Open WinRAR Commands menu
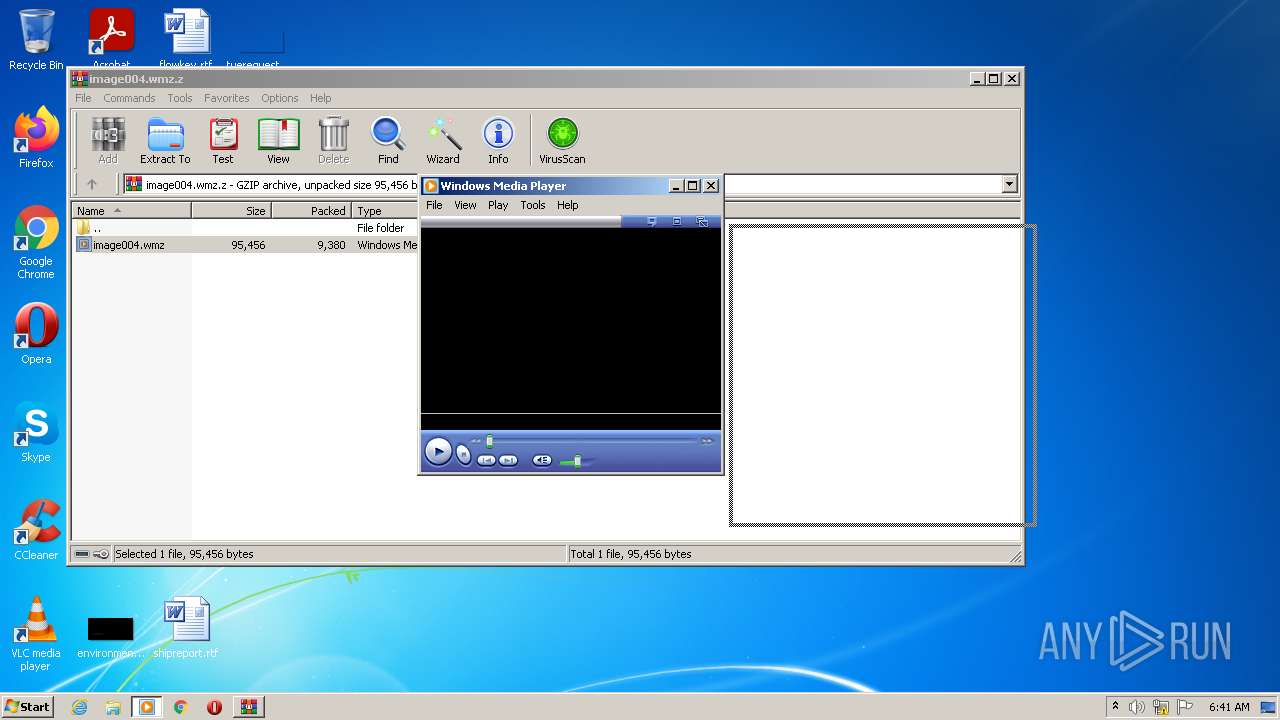The image size is (1280, 720). point(129,98)
